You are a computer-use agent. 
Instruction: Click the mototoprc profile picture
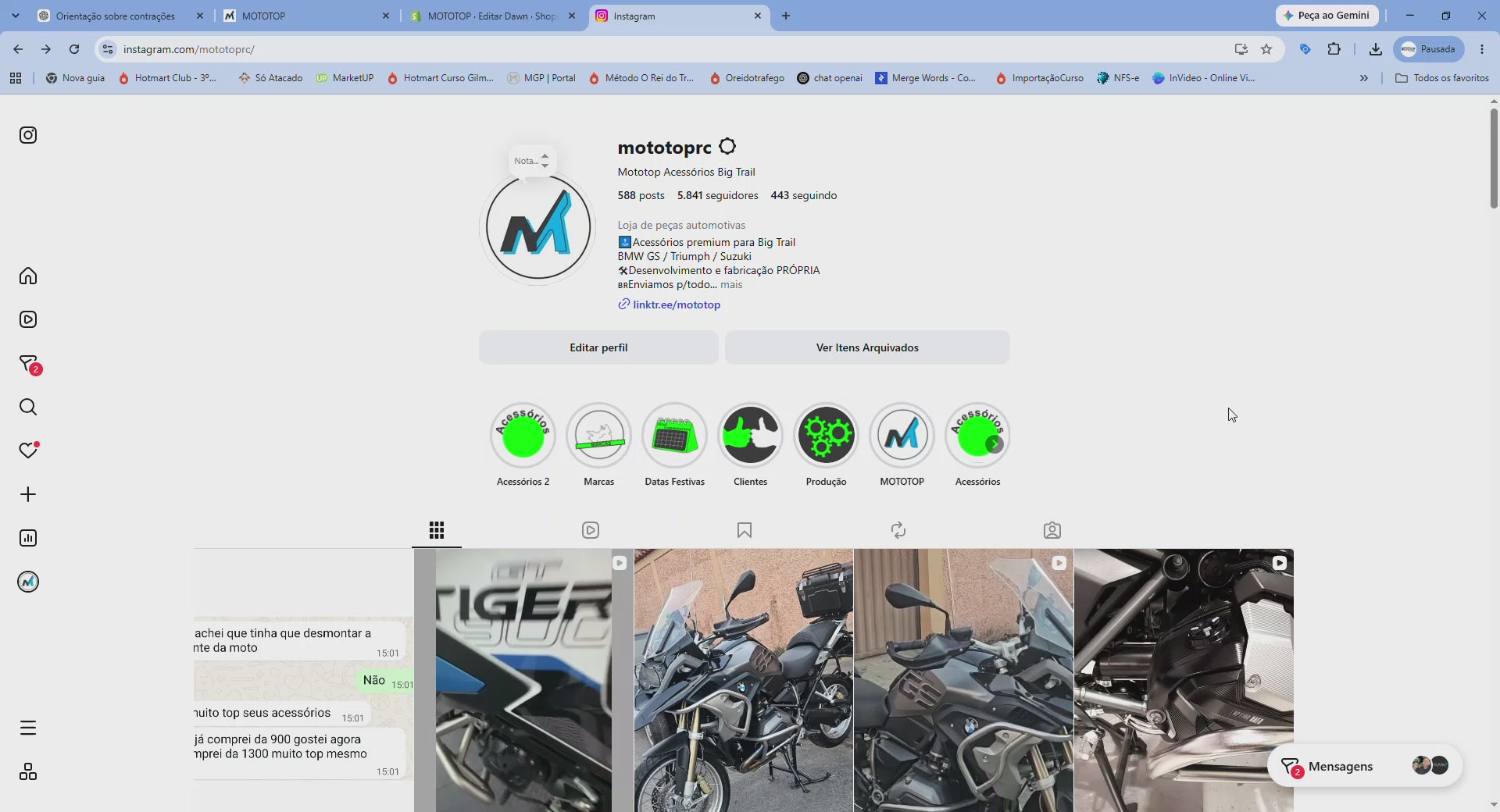(x=537, y=227)
